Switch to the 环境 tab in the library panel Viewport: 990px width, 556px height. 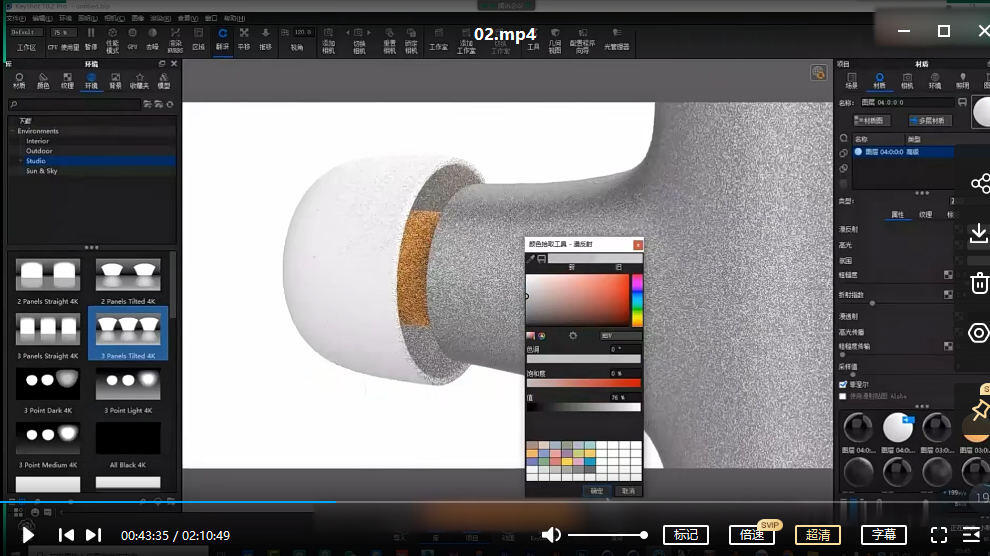coord(92,81)
